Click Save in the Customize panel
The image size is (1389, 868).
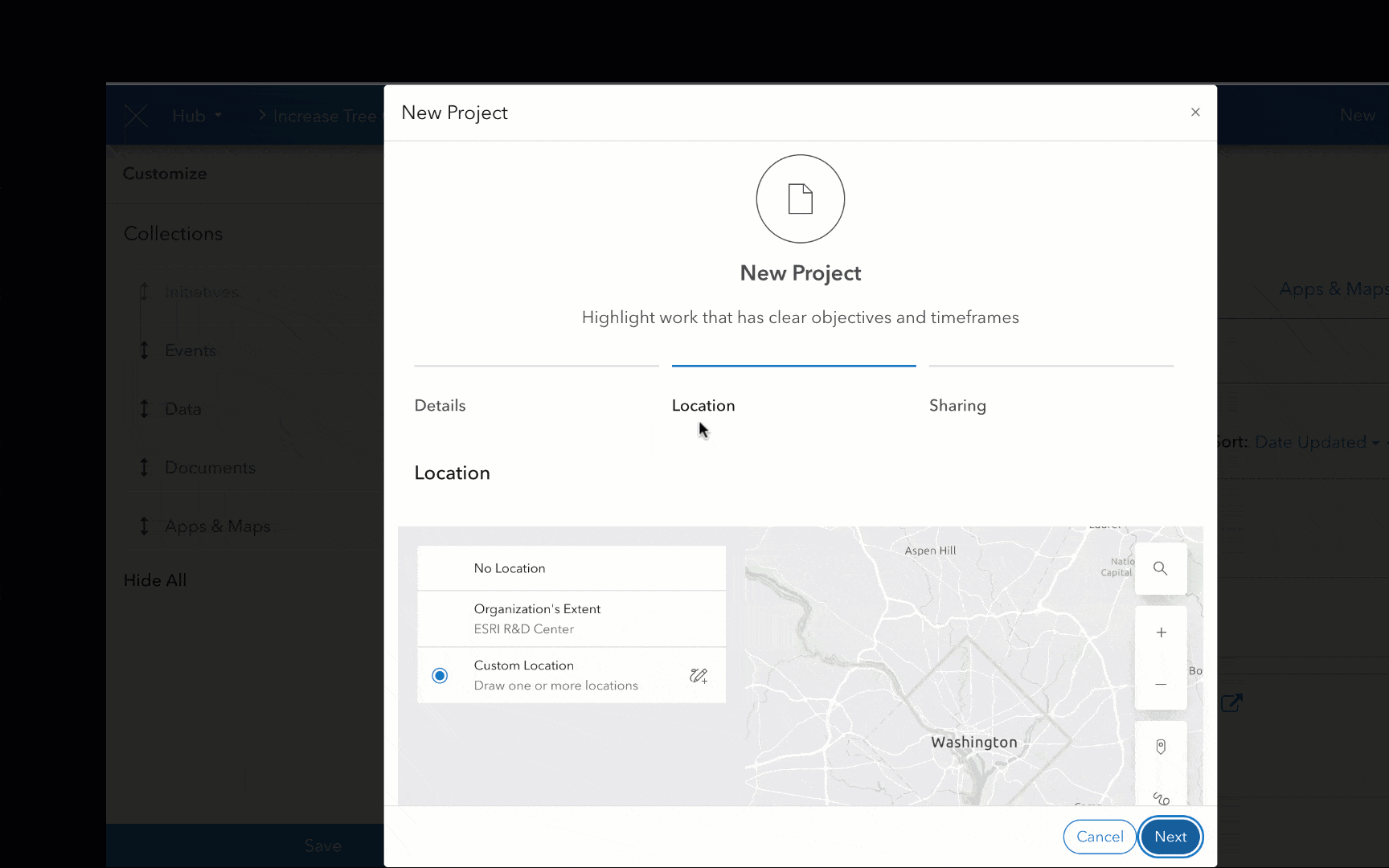pos(323,845)
